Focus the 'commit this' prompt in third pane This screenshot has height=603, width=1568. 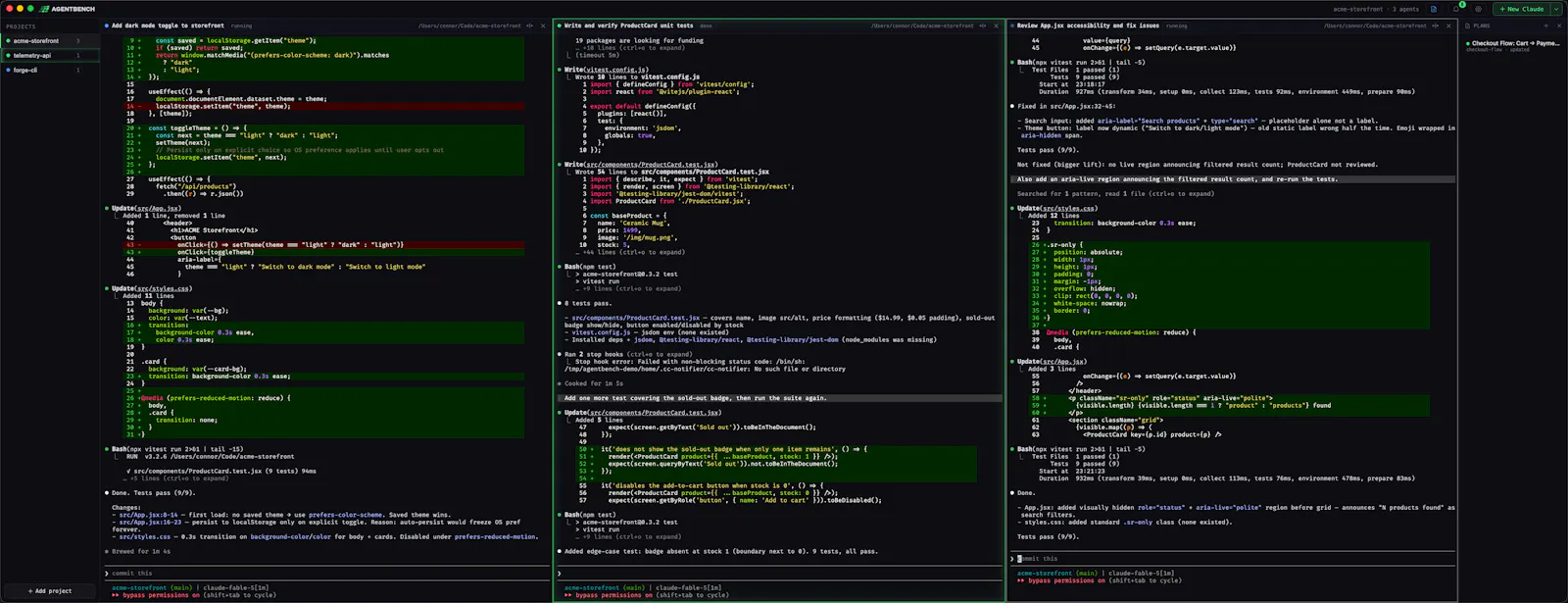1233,559
